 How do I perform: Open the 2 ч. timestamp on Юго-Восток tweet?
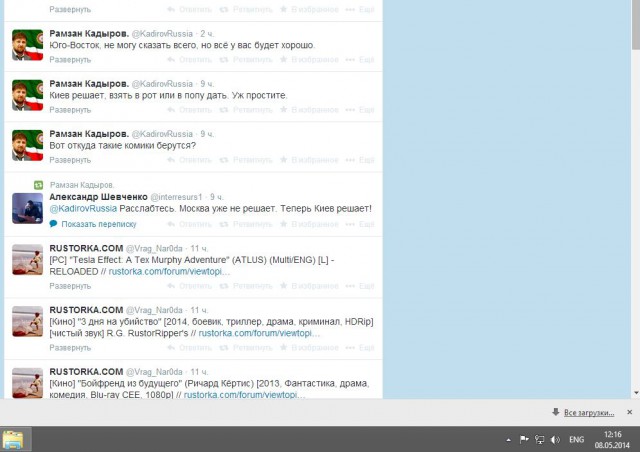[x=207, y=34]
